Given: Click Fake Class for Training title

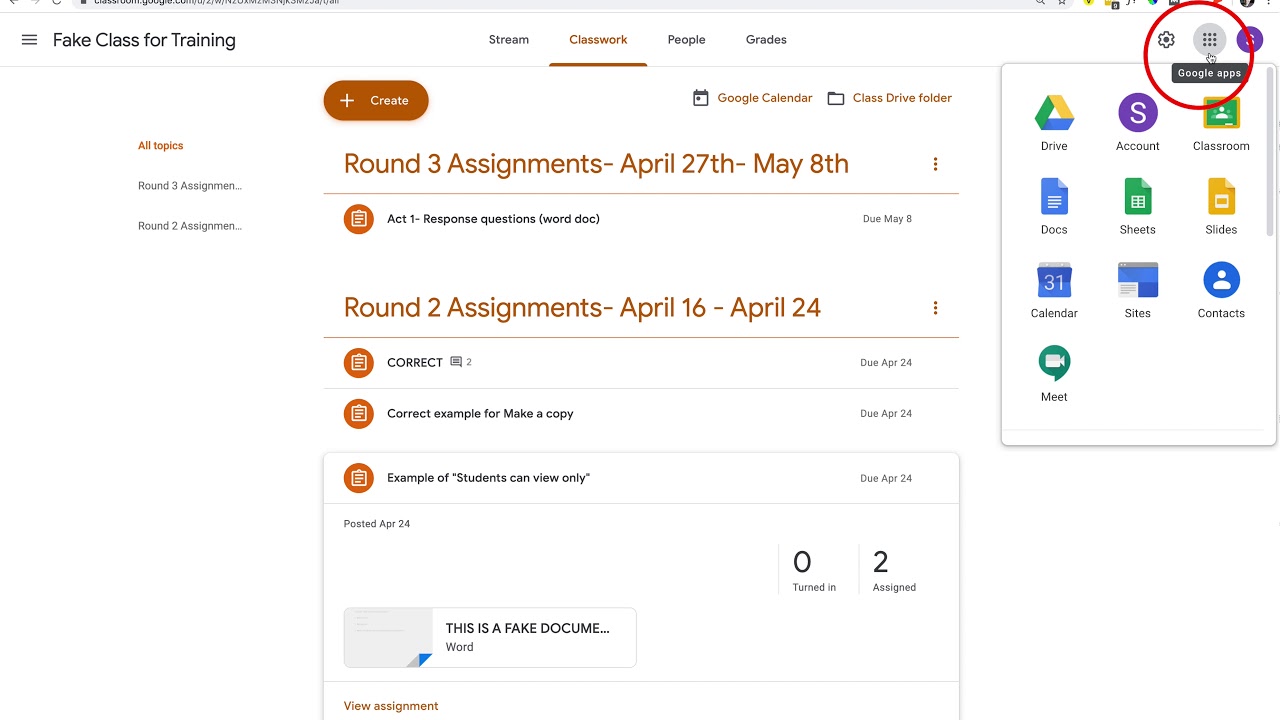Looking at the screenshot, I should point(144,40).
